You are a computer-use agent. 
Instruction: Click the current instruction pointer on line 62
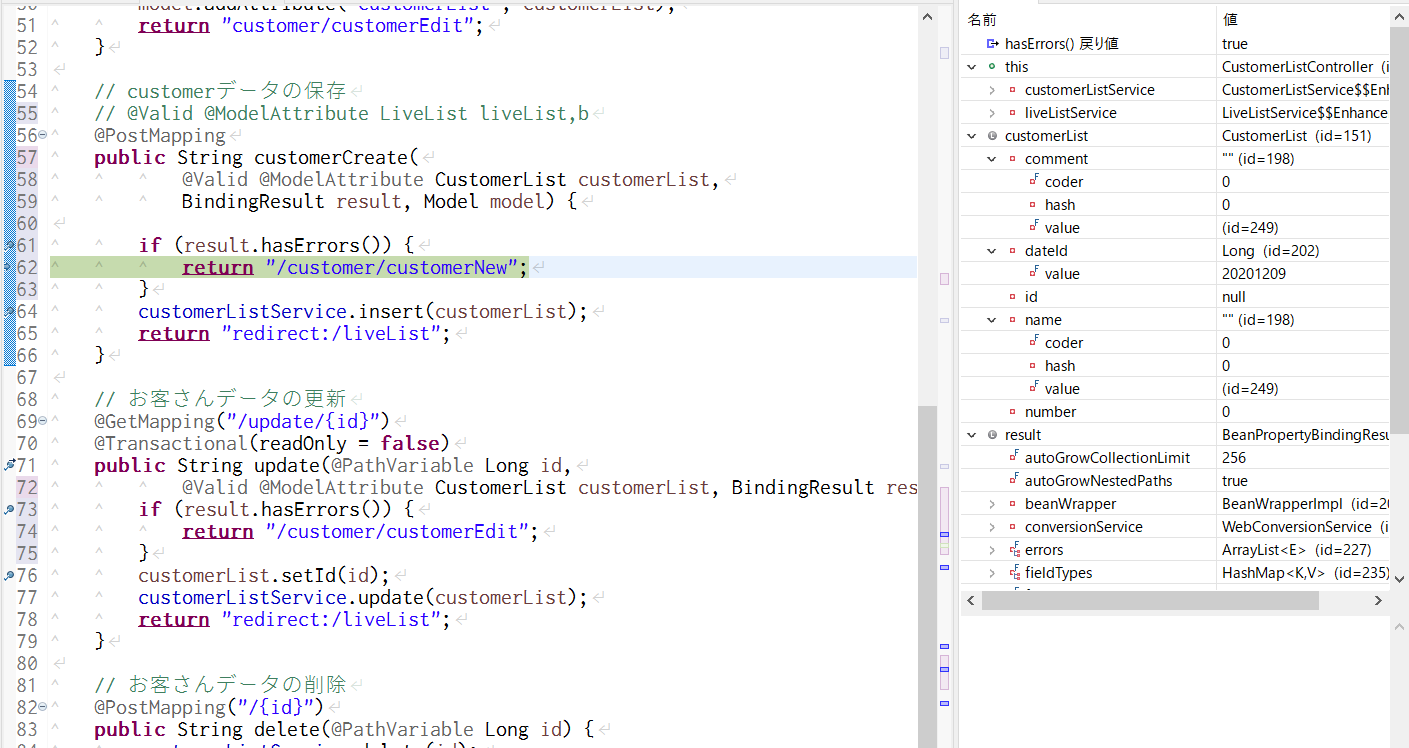point(9,267)
